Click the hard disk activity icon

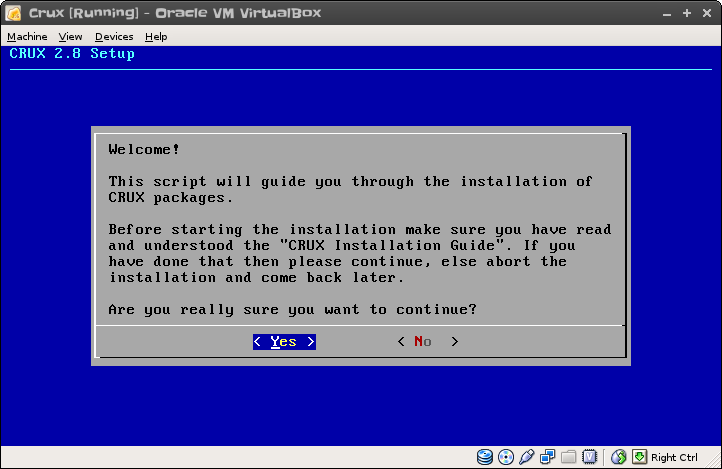pos(484,457)
